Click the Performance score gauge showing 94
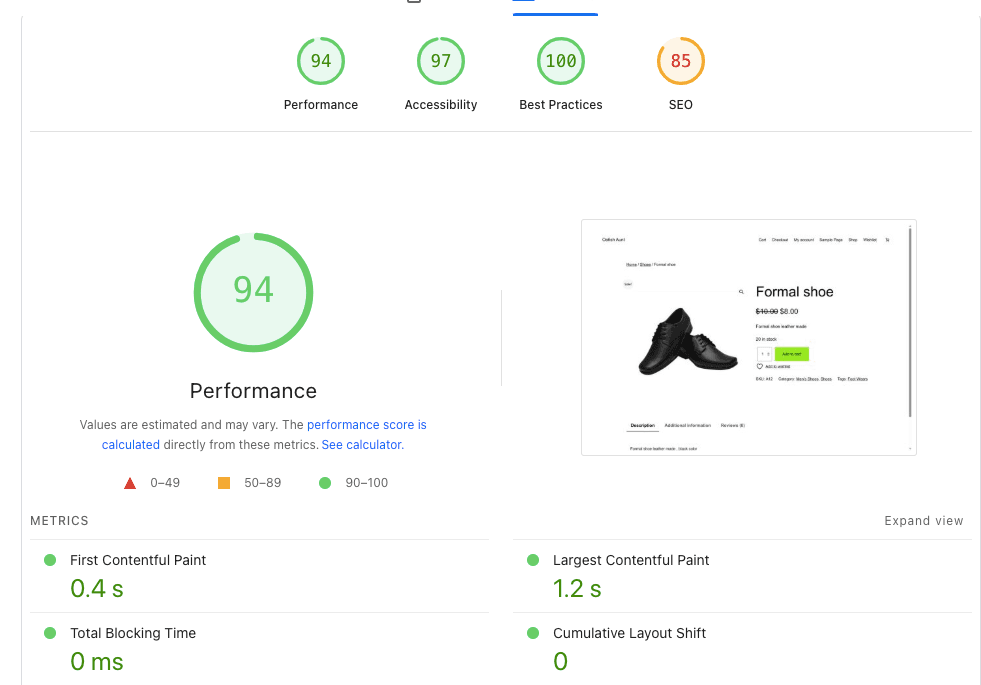 click(320, 60)
